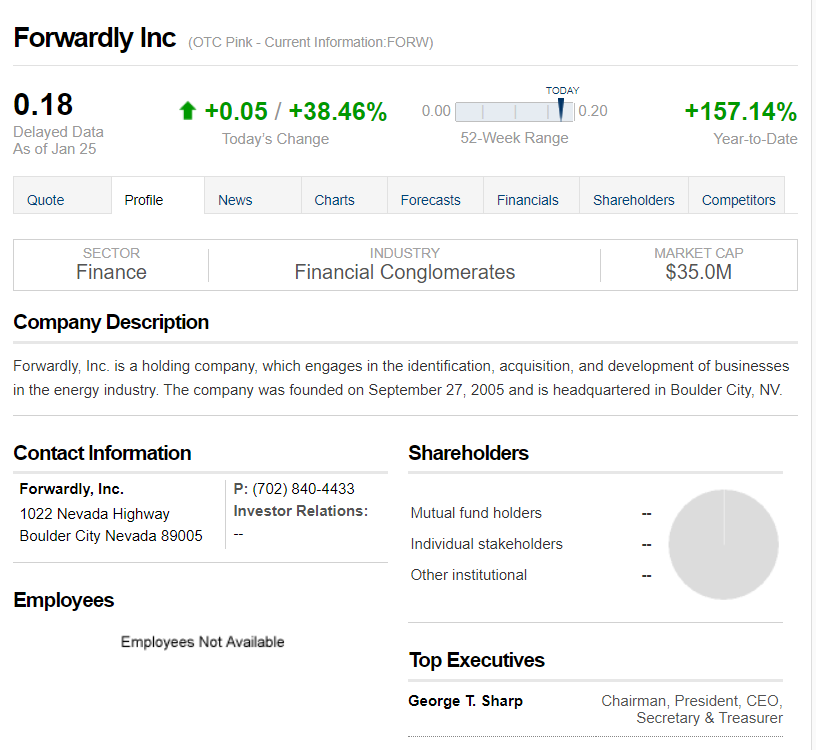Click Financial Conglomerates industry link
This screenshot has width=816, height=750.
tap(405, 272)
